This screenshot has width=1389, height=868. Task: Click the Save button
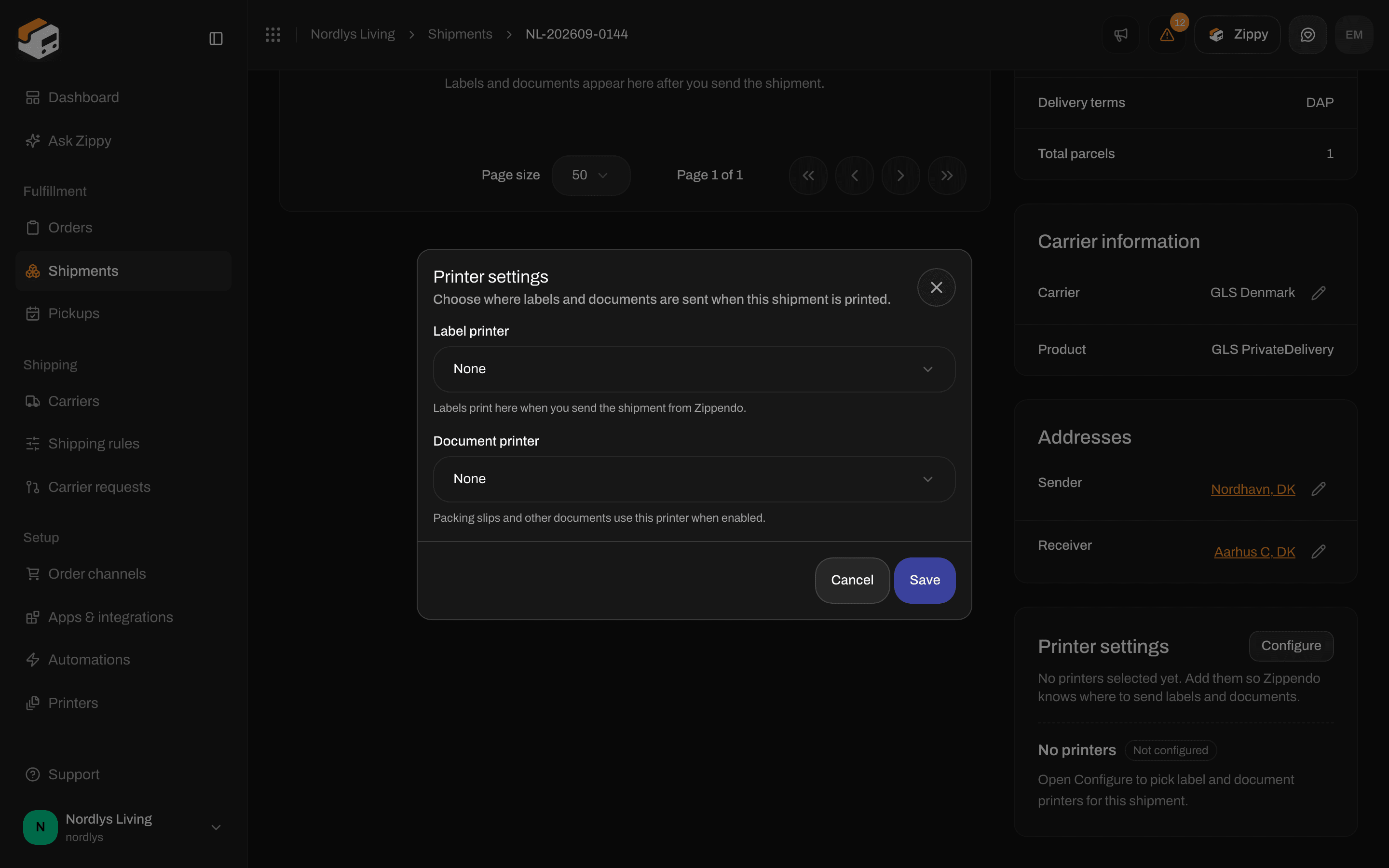925,581
